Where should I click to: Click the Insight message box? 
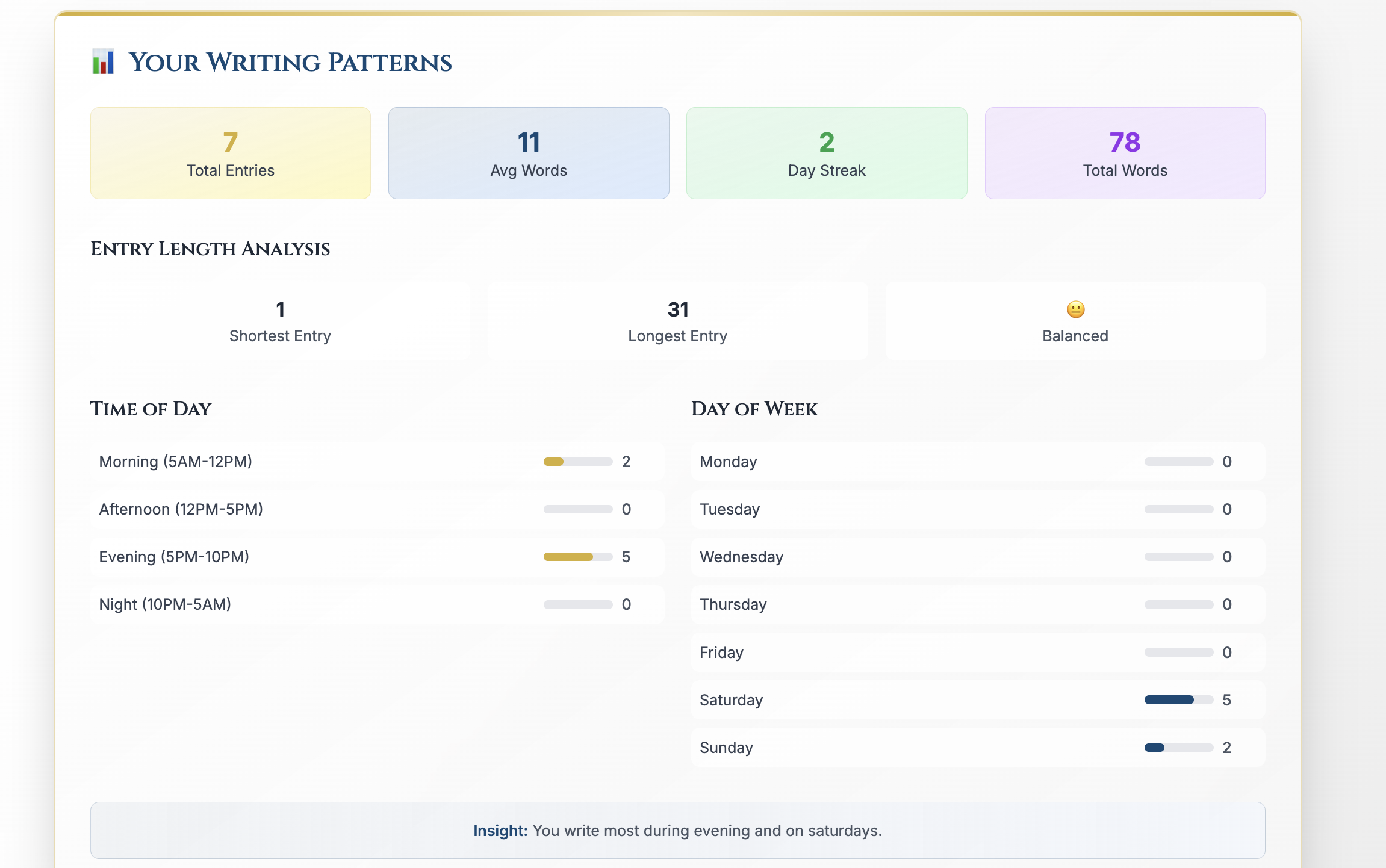pos(677,831)
